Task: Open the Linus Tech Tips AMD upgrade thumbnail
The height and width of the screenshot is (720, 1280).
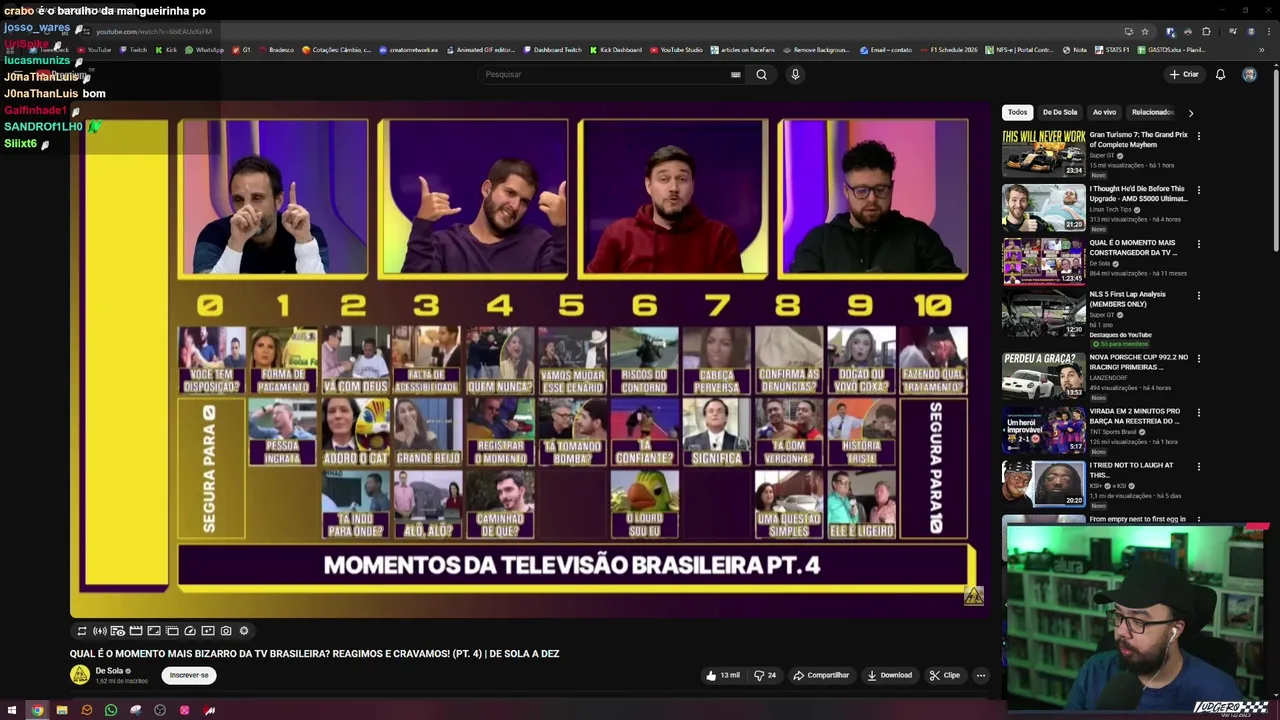Action: (x=1043, y=208)
